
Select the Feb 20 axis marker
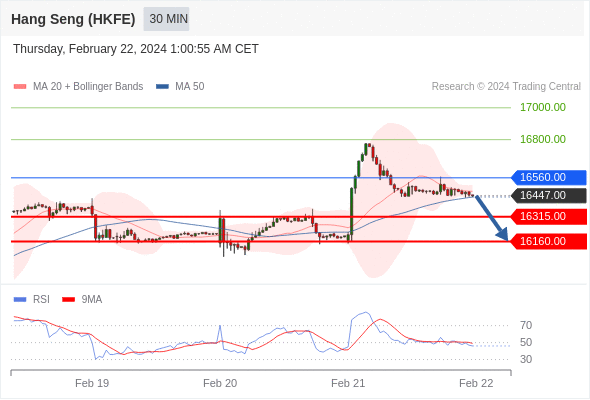click(x=220, y=383)
